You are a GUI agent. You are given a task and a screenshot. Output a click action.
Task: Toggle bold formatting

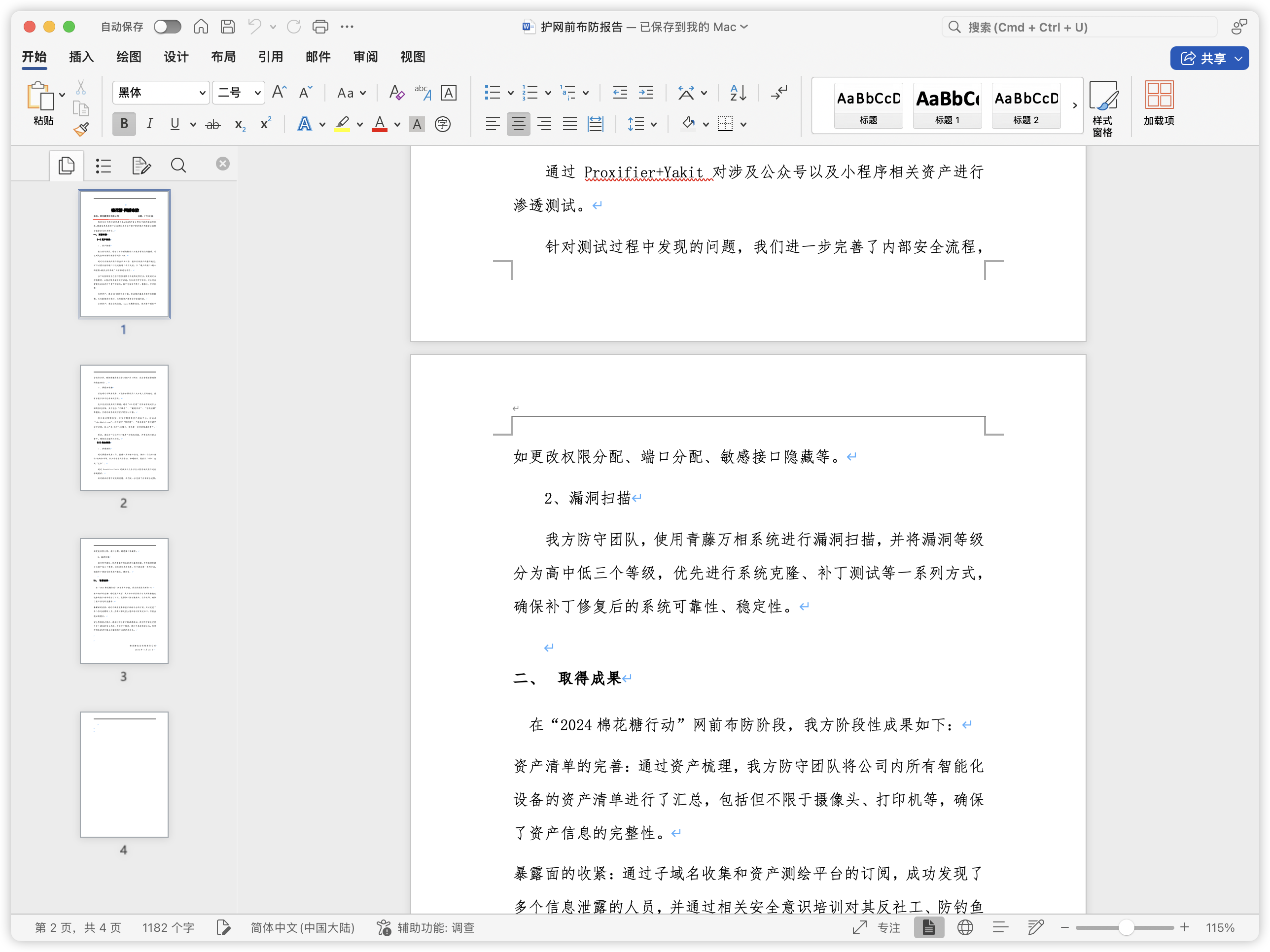[x=123, y=124]
